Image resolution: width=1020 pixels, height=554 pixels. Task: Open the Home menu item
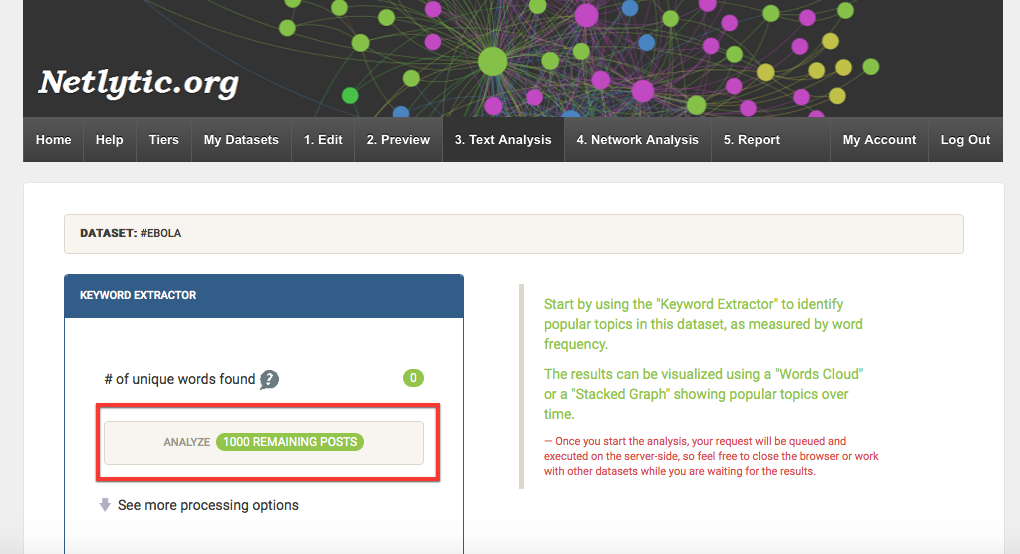[x=53, y=140]
